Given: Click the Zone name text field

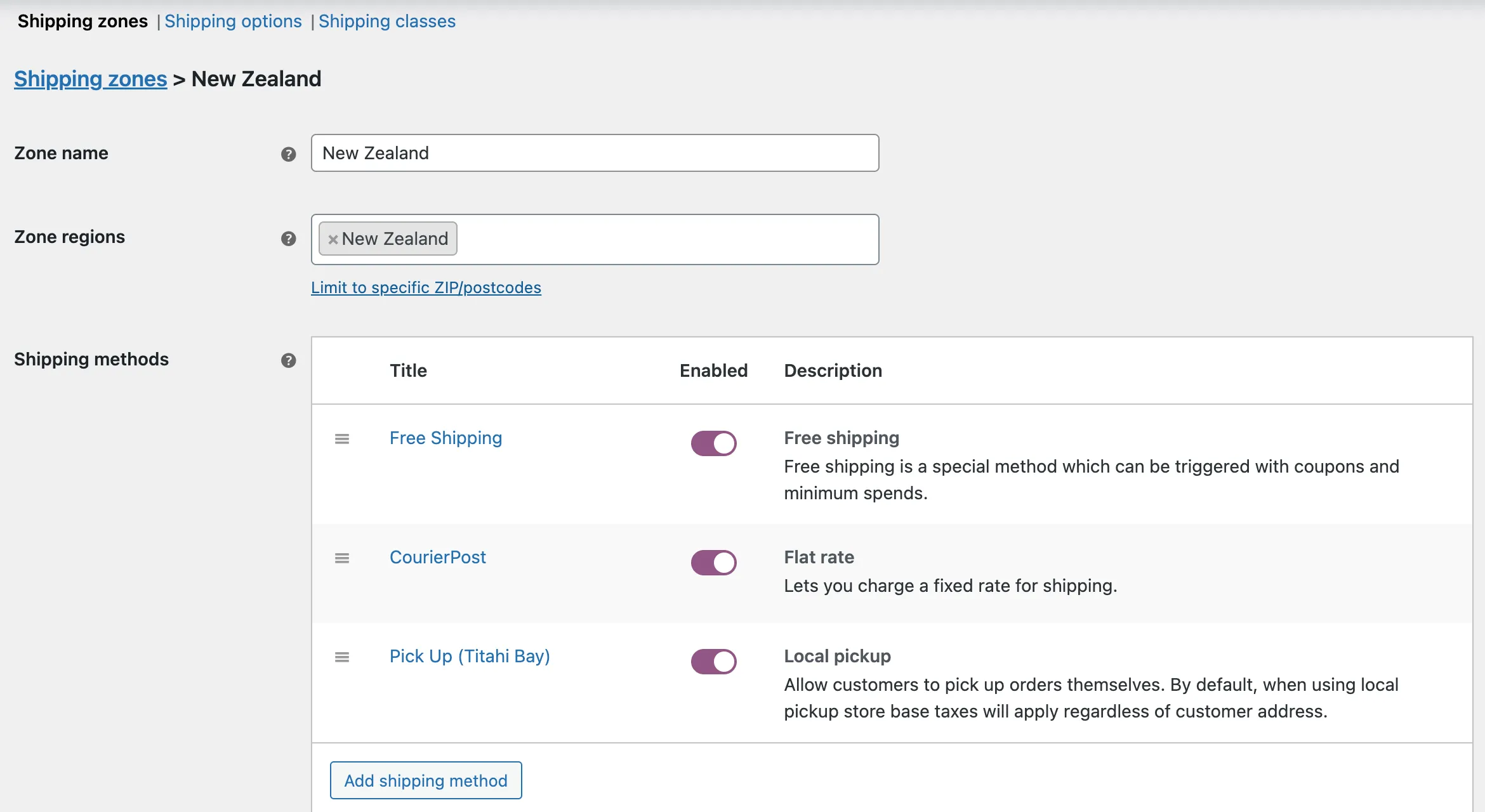Looking at the screenshot, I should [595, 153].
